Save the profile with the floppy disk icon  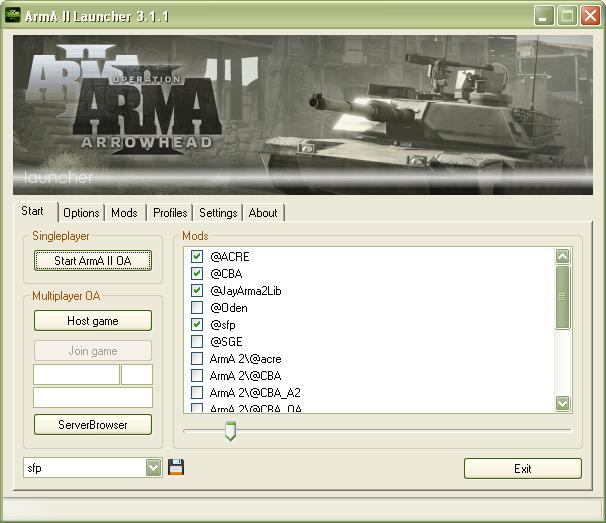[176, 467]
